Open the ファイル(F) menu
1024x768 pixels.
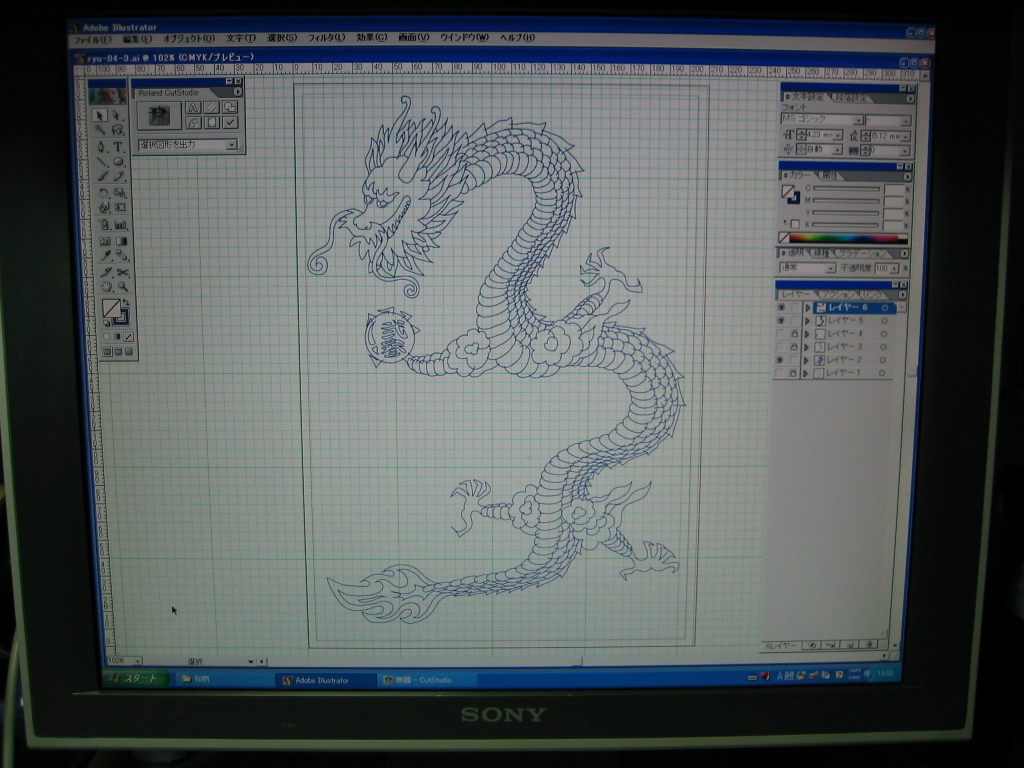(92, 39)
